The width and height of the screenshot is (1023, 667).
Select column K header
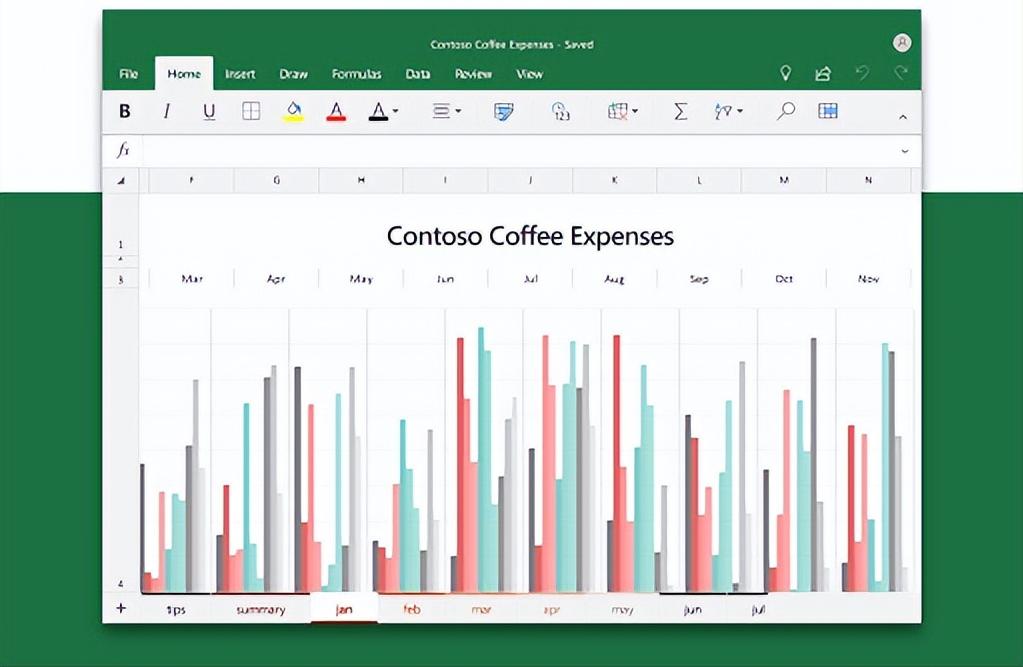(615, 180)
